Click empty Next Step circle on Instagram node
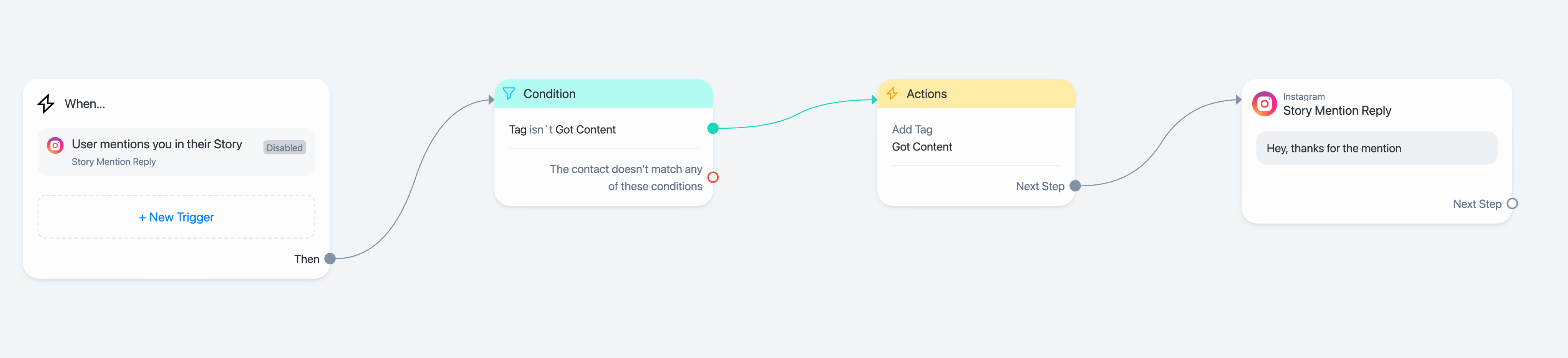1568x358 pixels. click(x=1512, y=204)
